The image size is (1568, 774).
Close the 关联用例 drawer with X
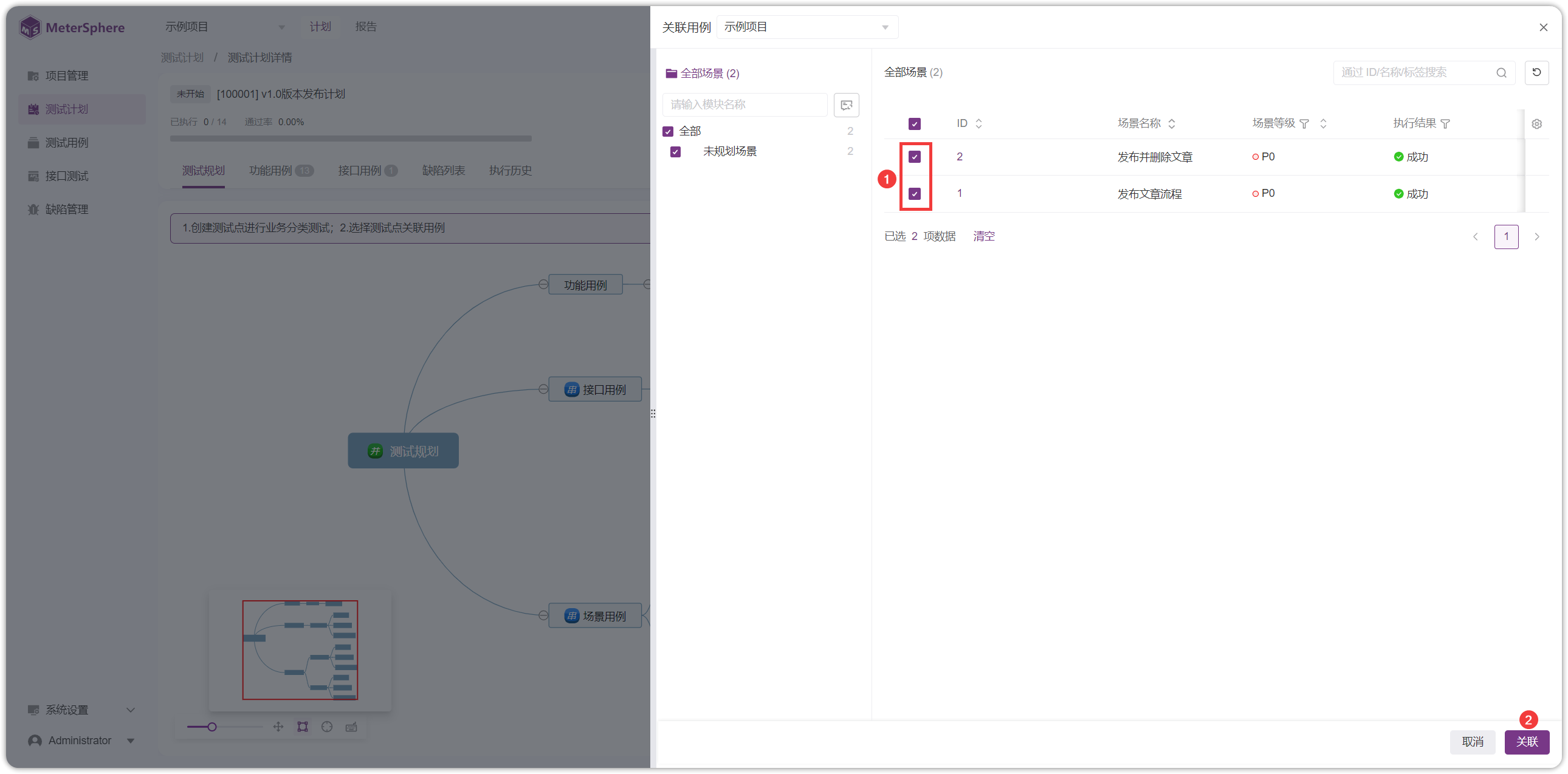point(1543,27)
